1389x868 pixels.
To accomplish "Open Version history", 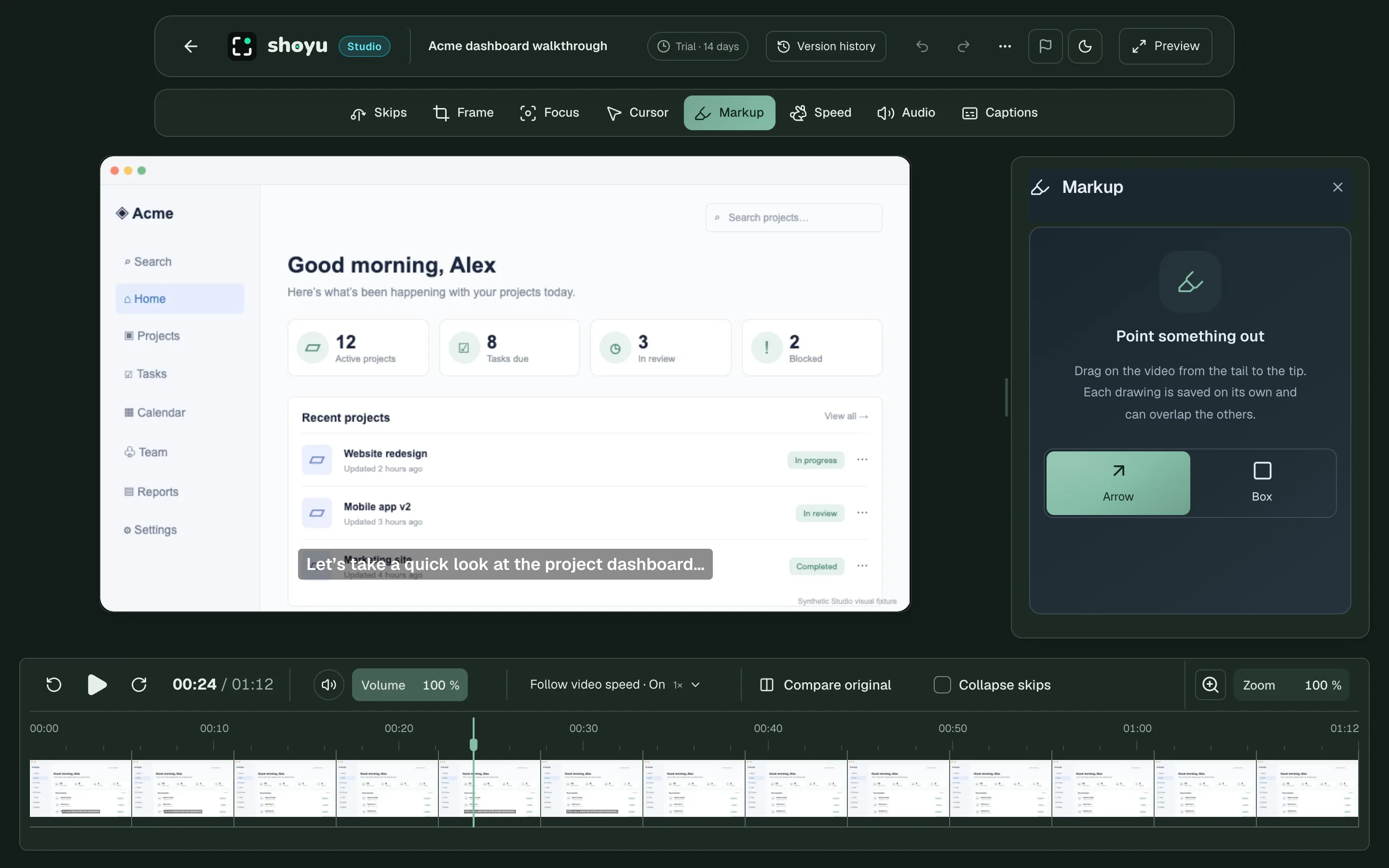I will pos(825,46).
